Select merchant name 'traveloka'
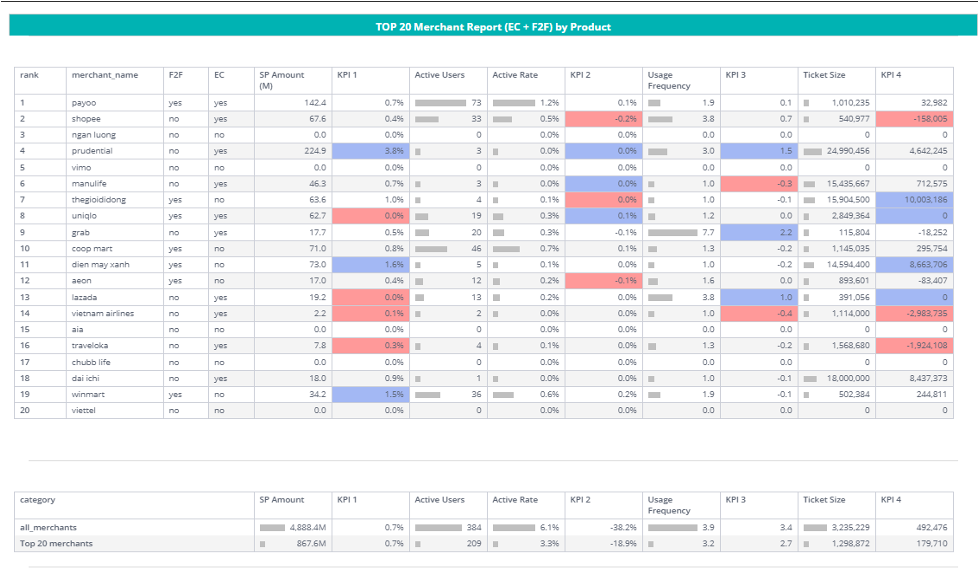Viewport: 978px width, 576px height. (x=89, y=346)
